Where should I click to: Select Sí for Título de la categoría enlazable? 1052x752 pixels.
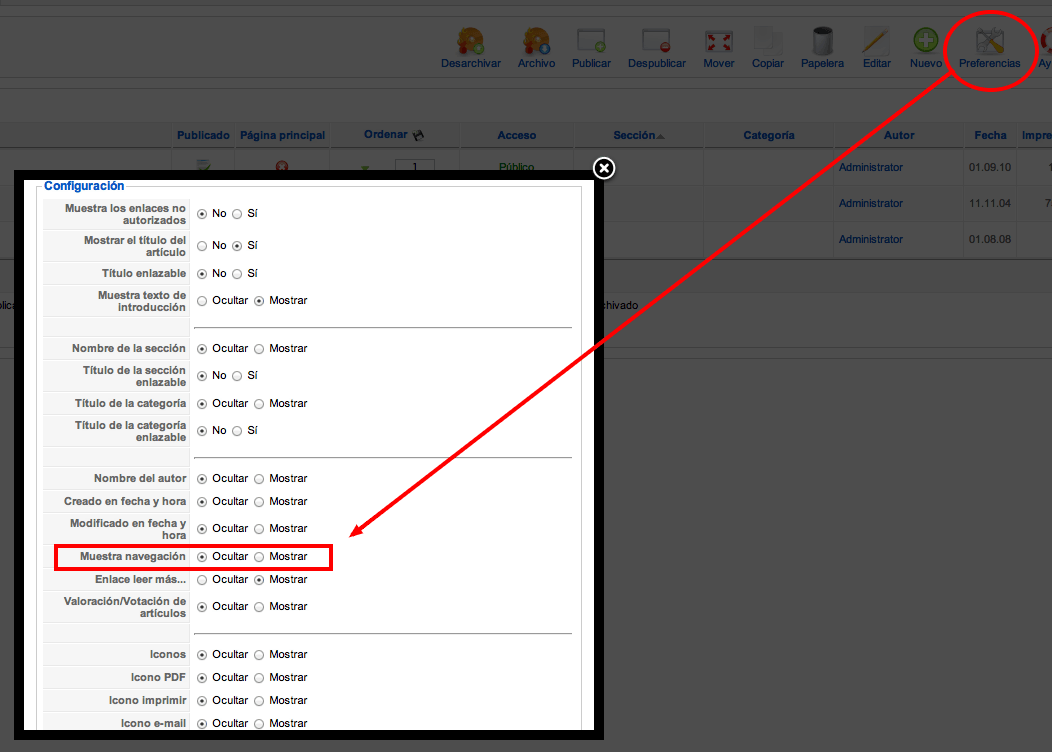(x=237, y=431)
